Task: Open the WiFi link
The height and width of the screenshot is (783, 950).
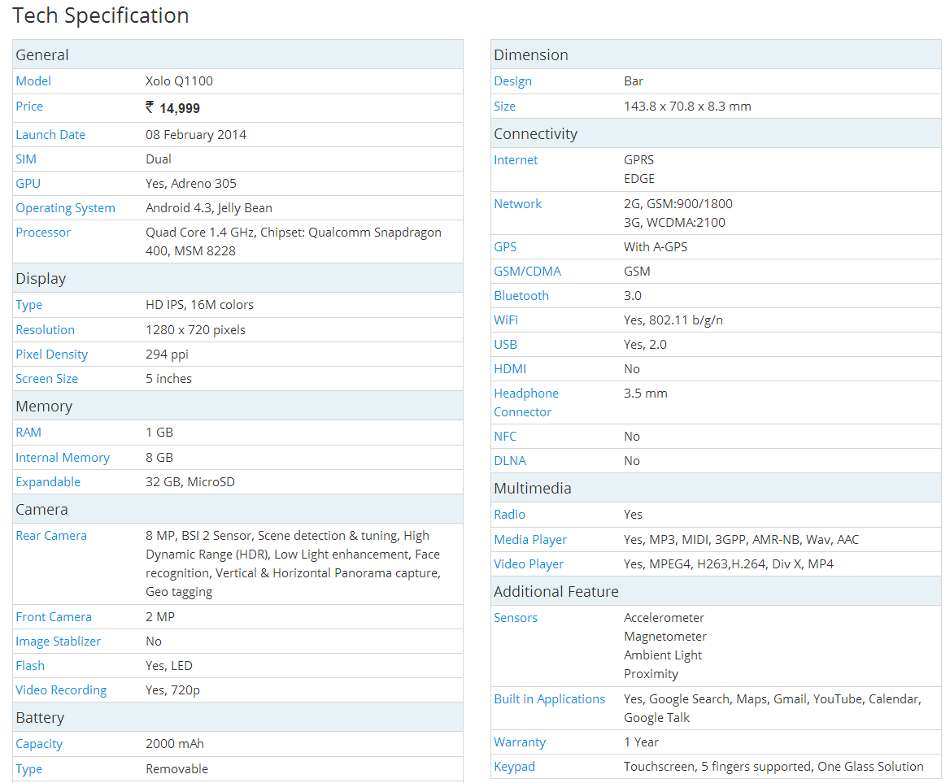Action: (506, 320)
